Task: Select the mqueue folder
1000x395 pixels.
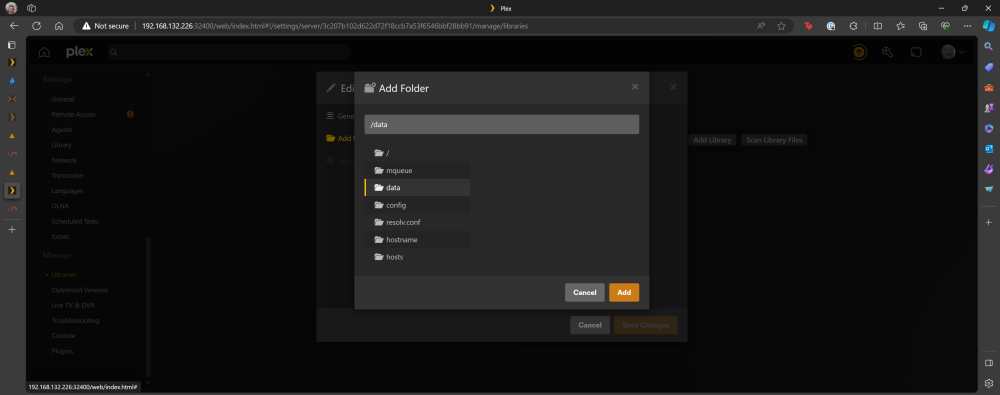Action: pos(417,170)
